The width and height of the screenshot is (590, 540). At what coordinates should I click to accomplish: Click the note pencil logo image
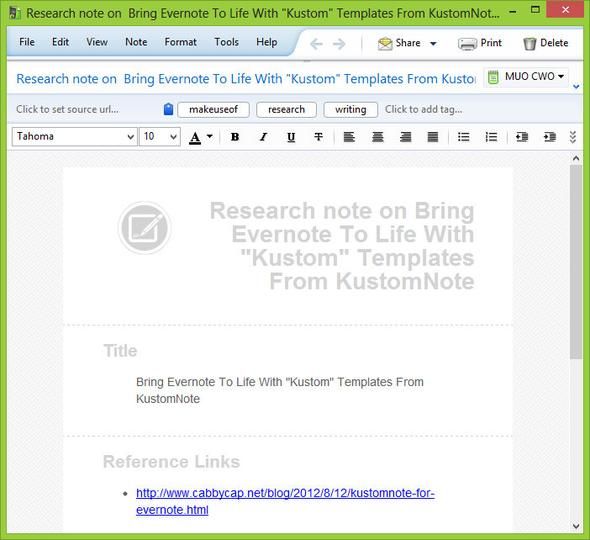coord(145,228)
